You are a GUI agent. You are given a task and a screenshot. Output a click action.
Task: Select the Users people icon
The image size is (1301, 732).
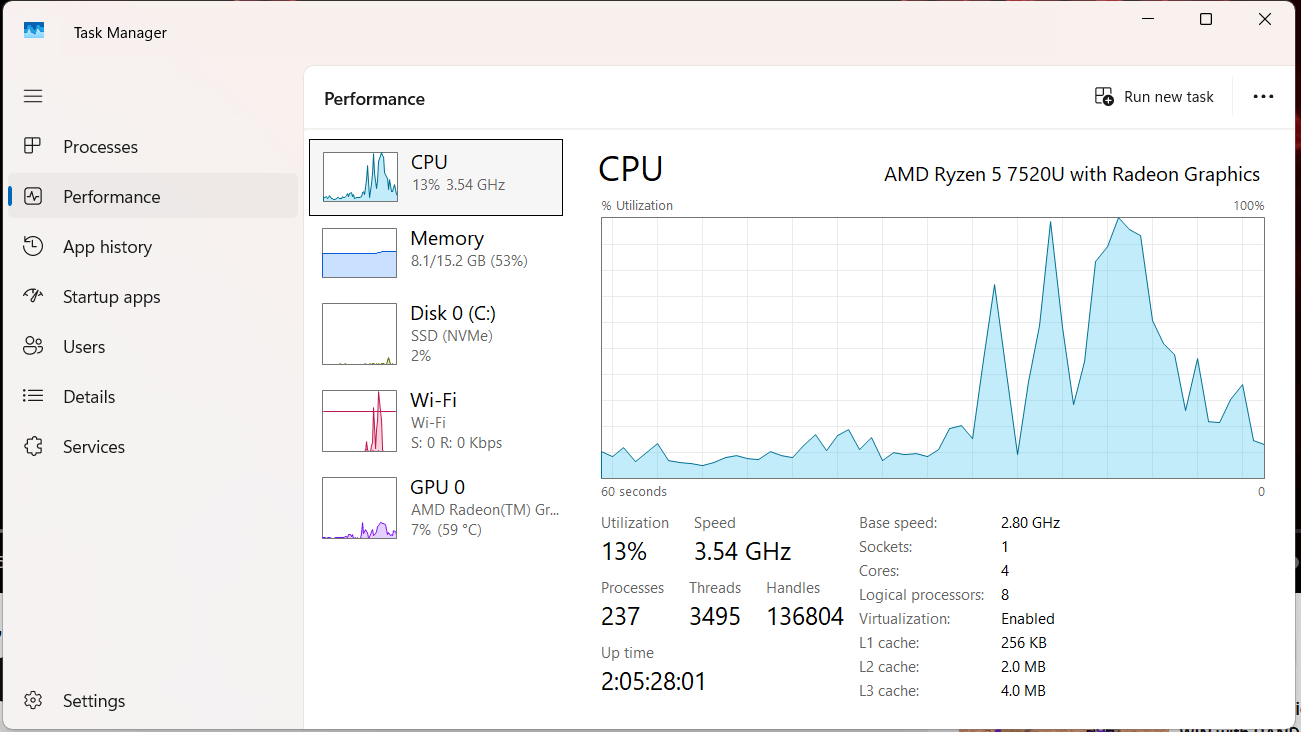33,346
